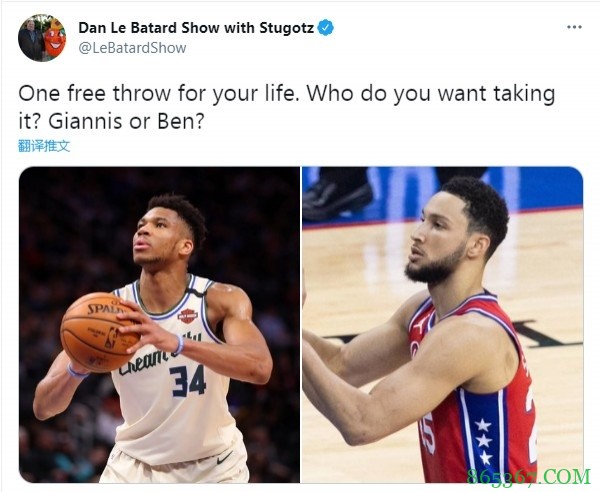This screenshot has height=492, width=600.
Task: Click the word Stugotz in the account name
Action: 287,28
